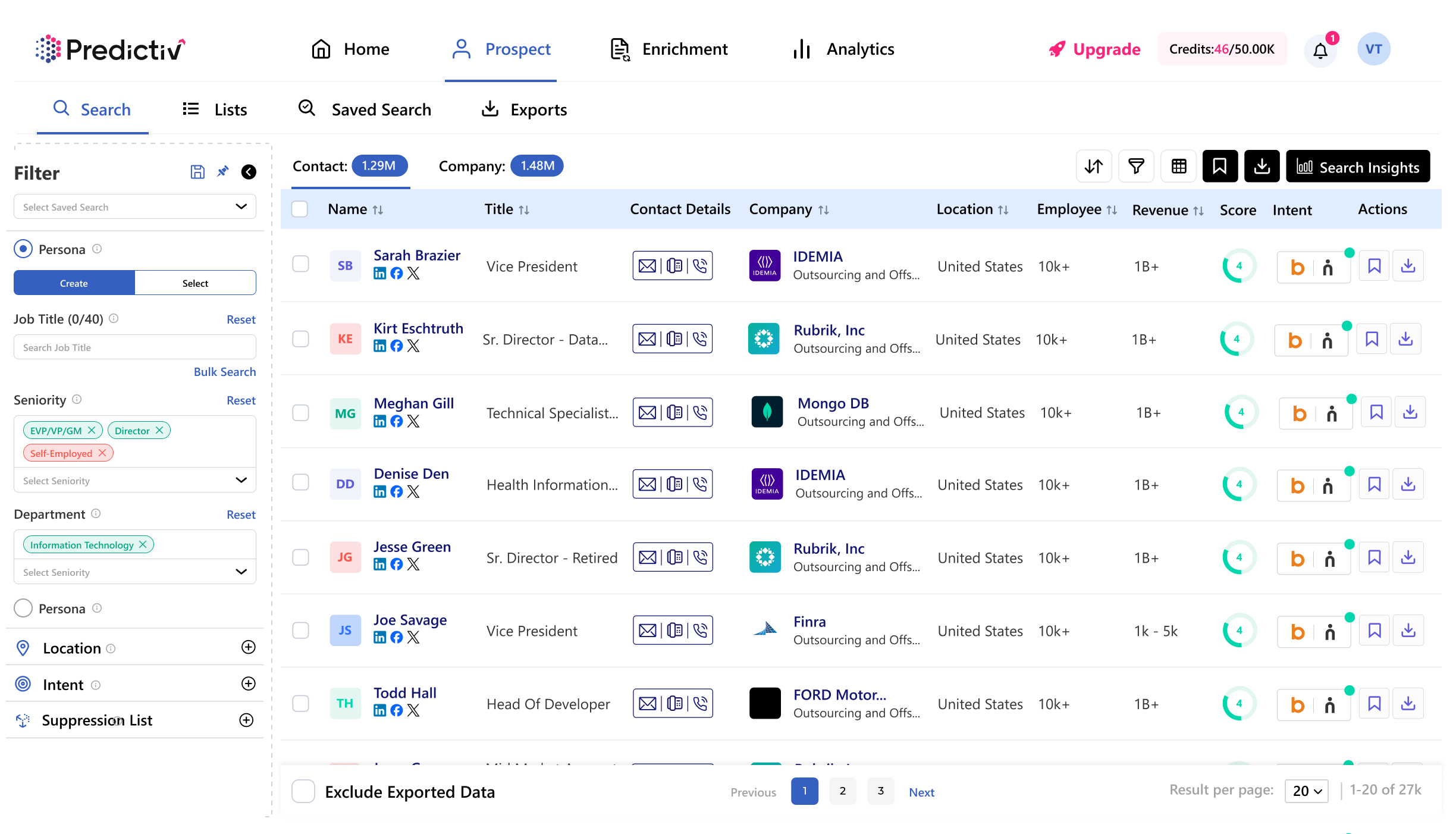Save filter using floppy disk icon
The image size is (1456, 834).
point(197,172)
